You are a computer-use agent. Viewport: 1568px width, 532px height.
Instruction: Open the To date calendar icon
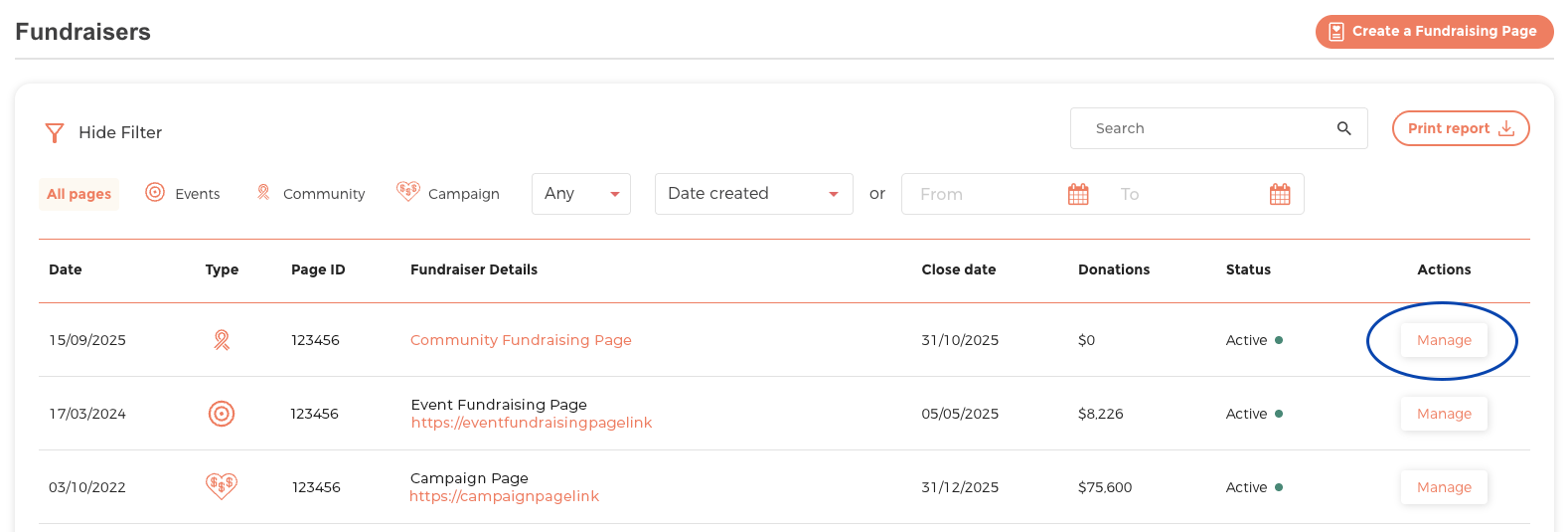point(1280,194)
